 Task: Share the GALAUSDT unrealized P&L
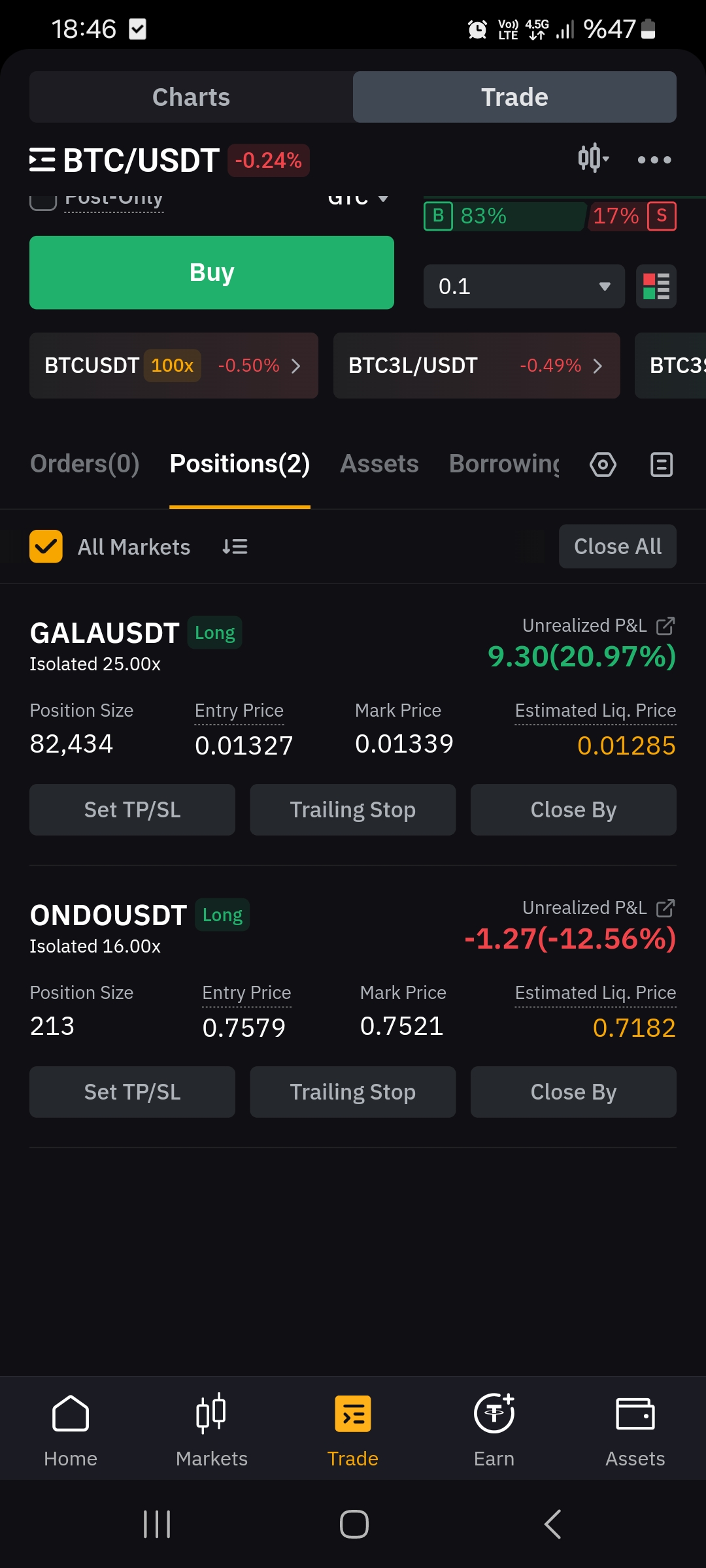[x=665, y=626]
